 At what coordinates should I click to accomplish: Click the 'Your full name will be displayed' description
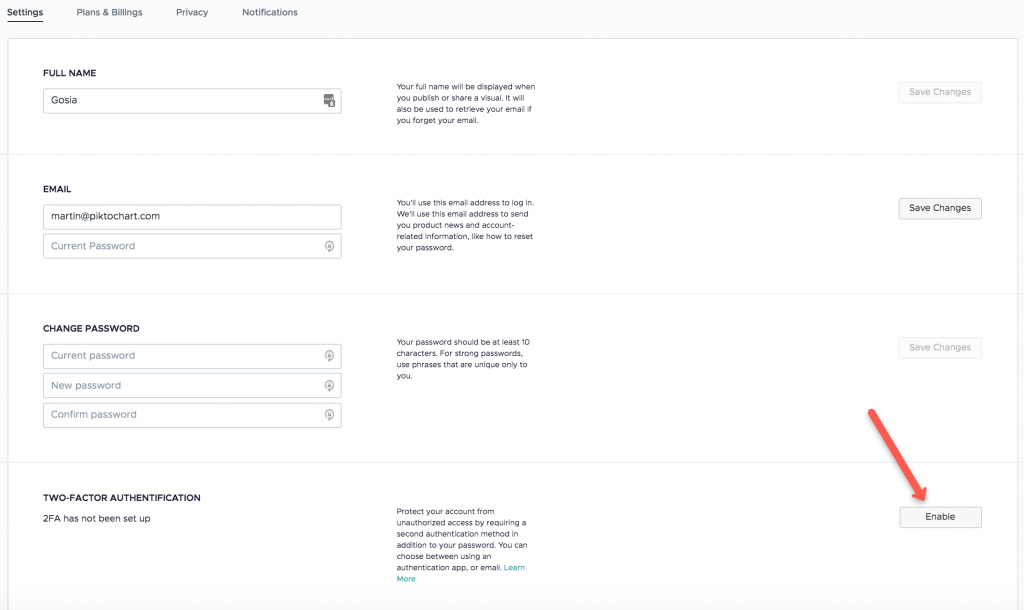point(466,103)
